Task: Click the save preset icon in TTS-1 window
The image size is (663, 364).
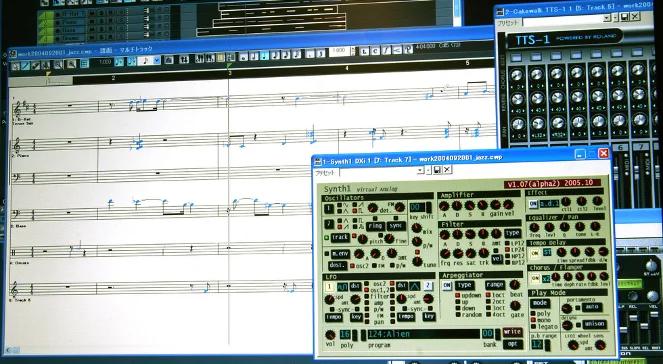Action: click(625, 17)
